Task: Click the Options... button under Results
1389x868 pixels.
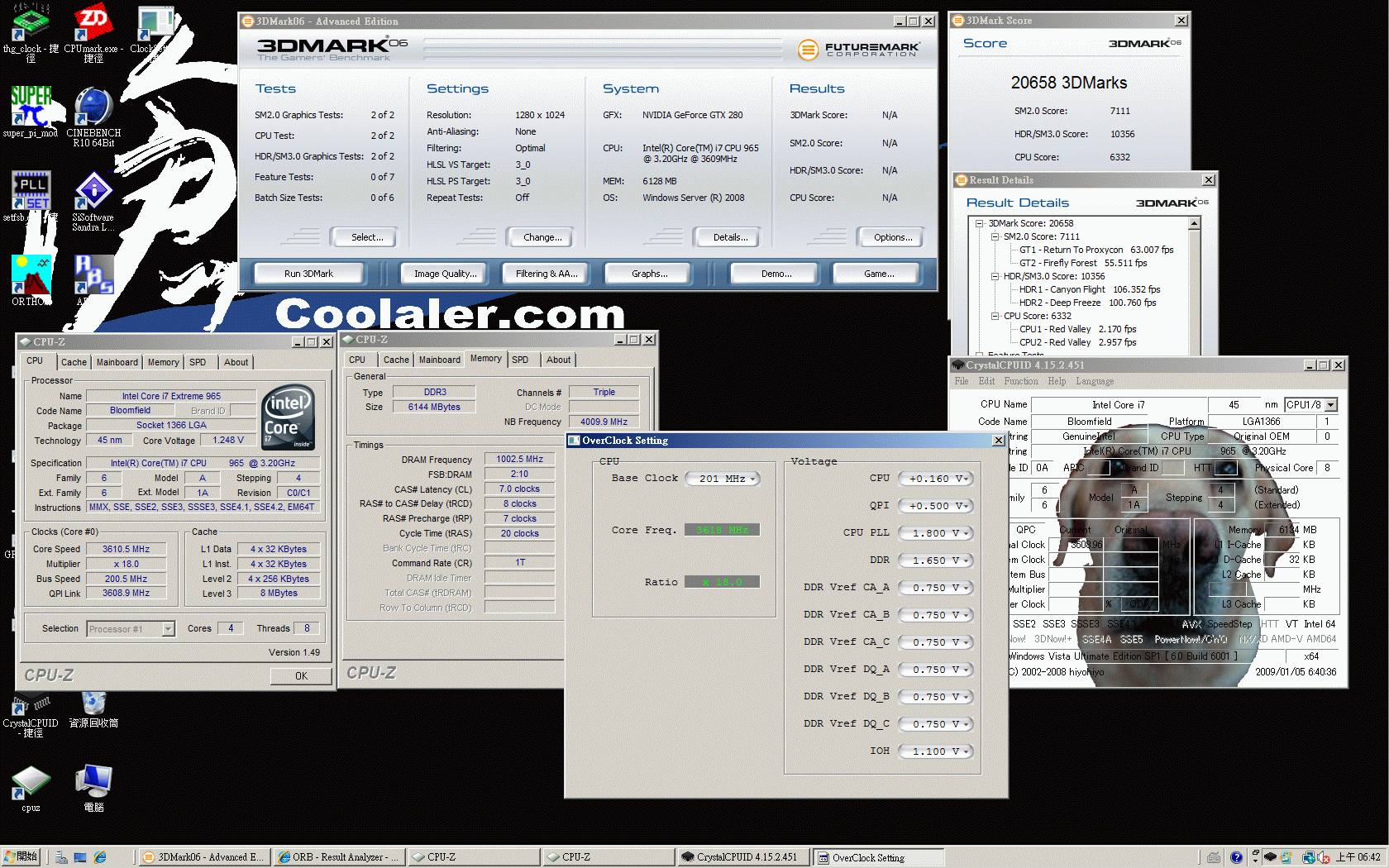Action: click(x=893, y=237)
